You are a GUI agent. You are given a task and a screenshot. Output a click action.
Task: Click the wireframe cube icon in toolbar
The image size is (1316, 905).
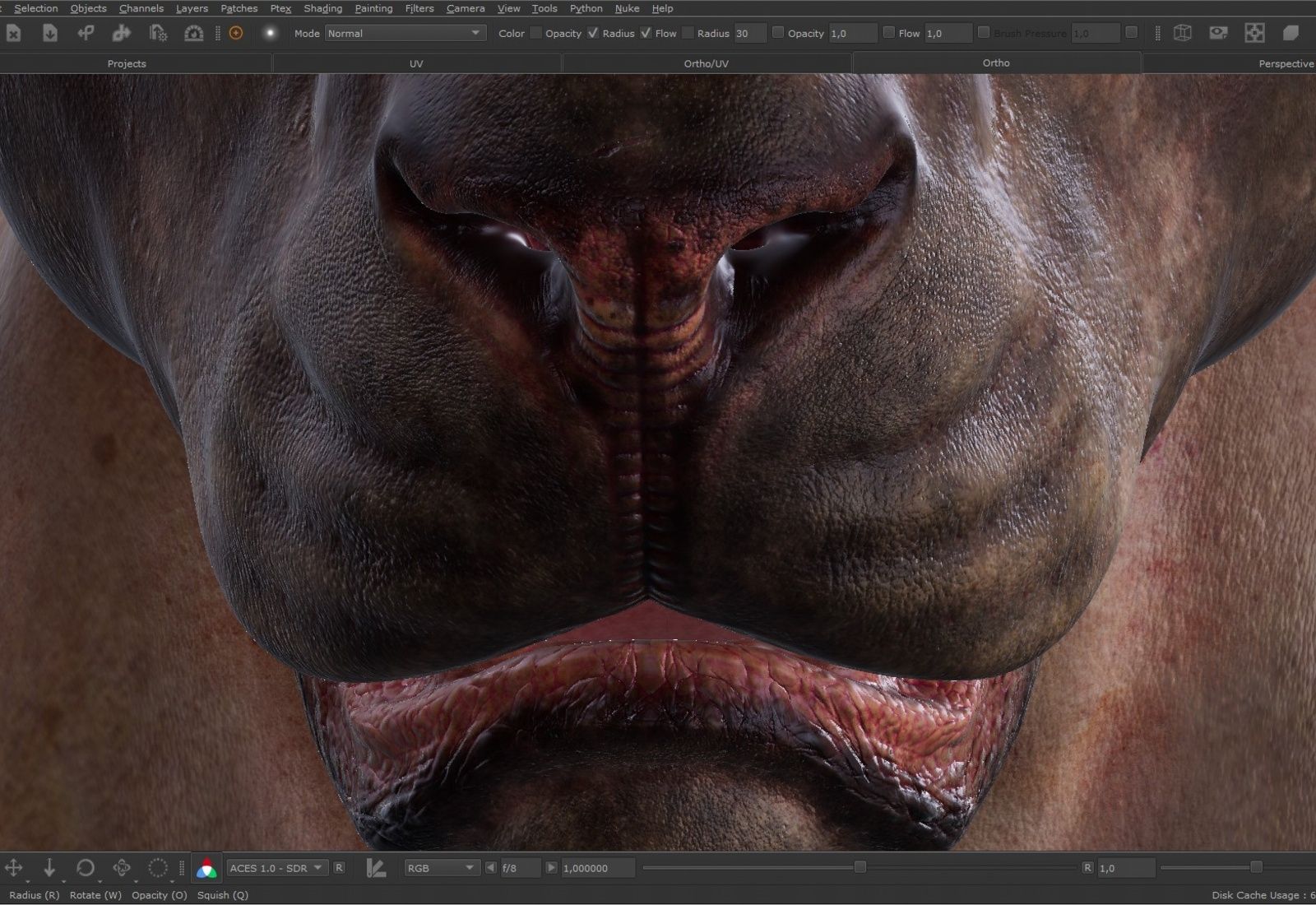tap(1182, 33)
